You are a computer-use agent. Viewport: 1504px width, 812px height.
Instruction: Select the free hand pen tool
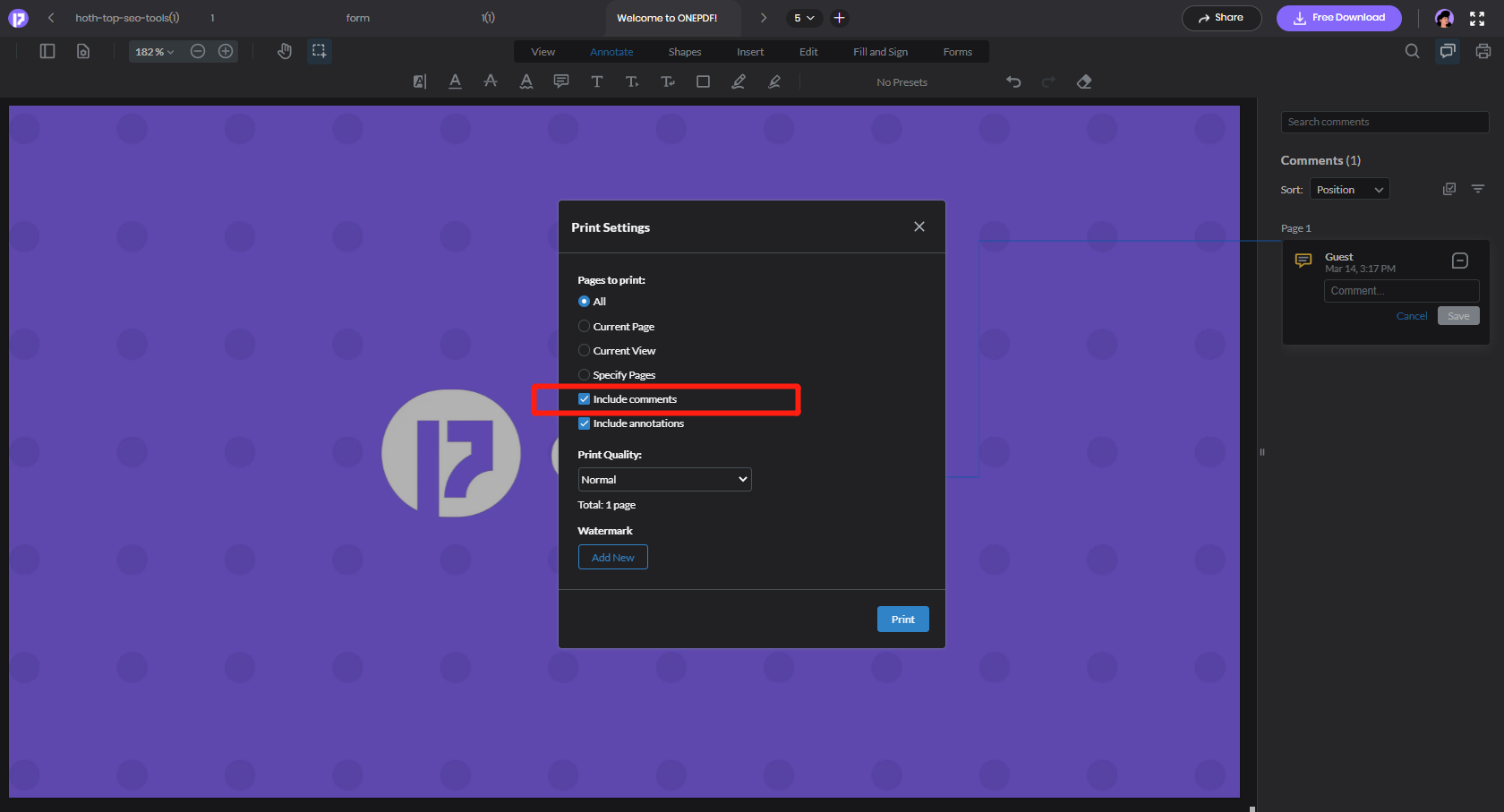739,81
